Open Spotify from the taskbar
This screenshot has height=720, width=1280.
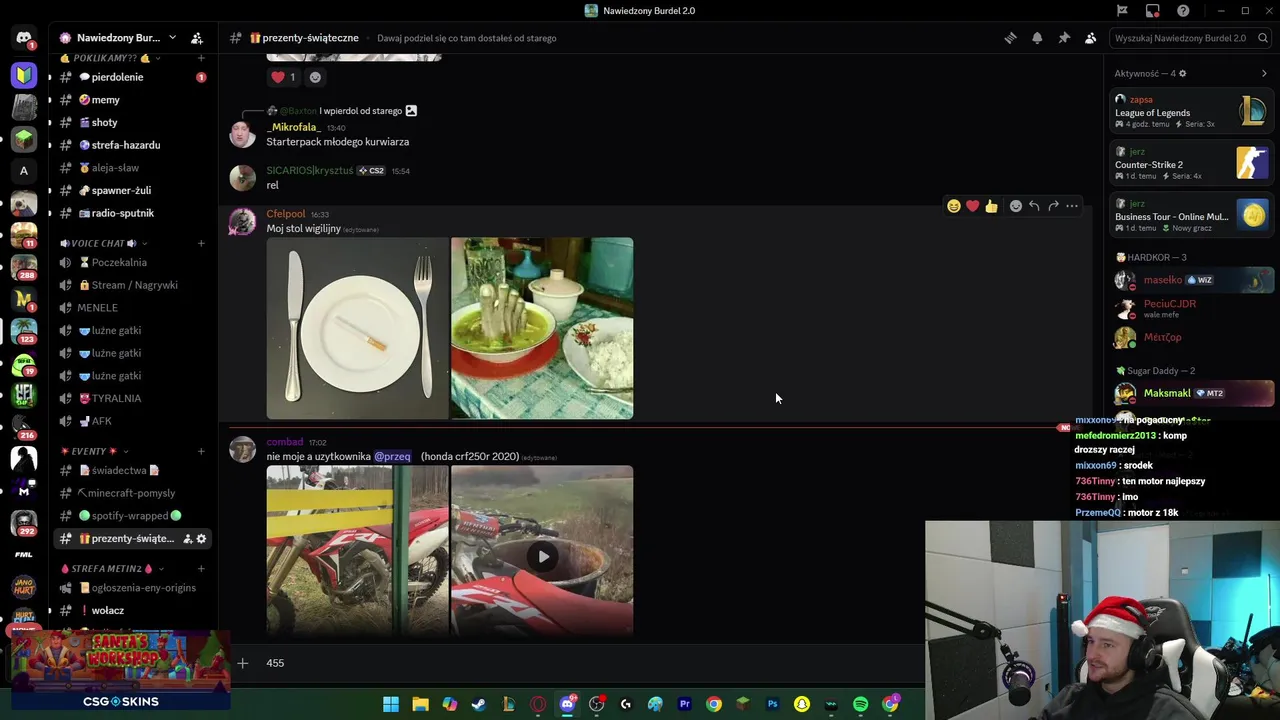[861, 704]
